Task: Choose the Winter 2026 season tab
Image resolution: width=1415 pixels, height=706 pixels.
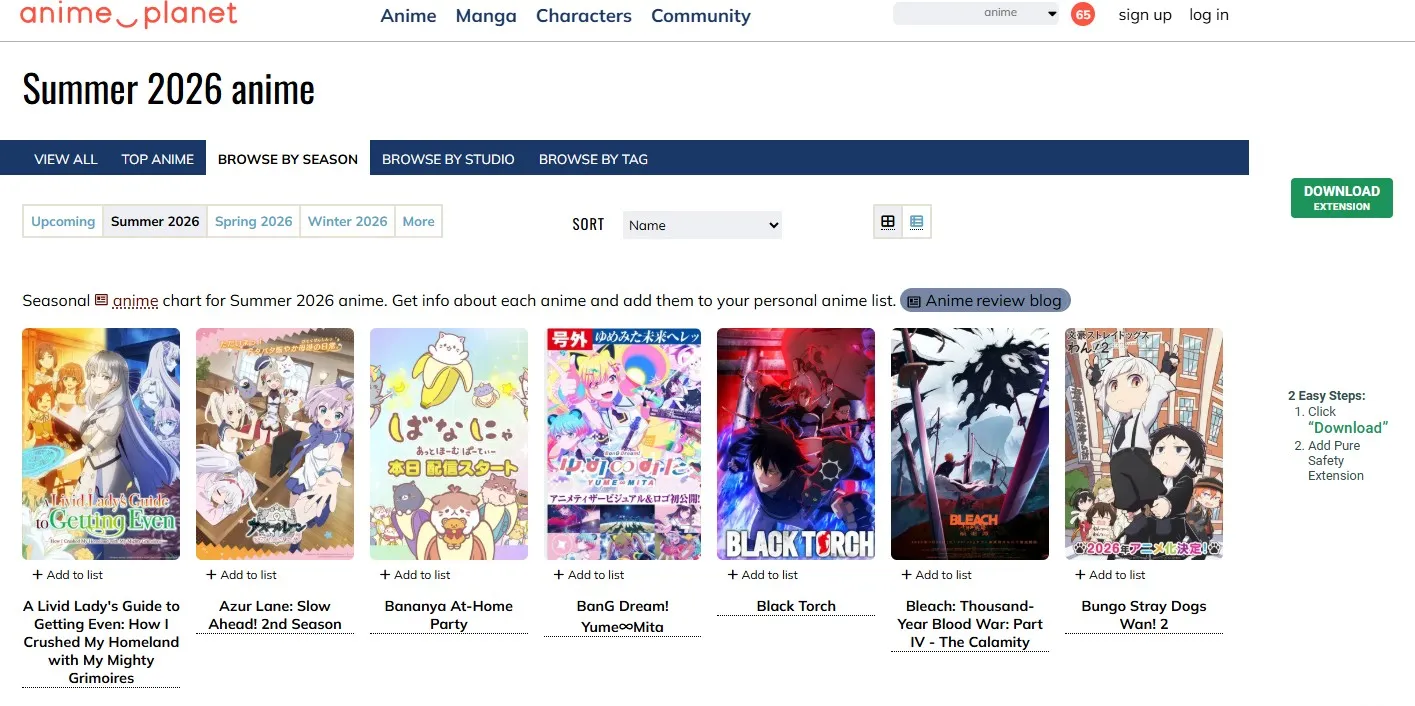Action: click(347, 221)
